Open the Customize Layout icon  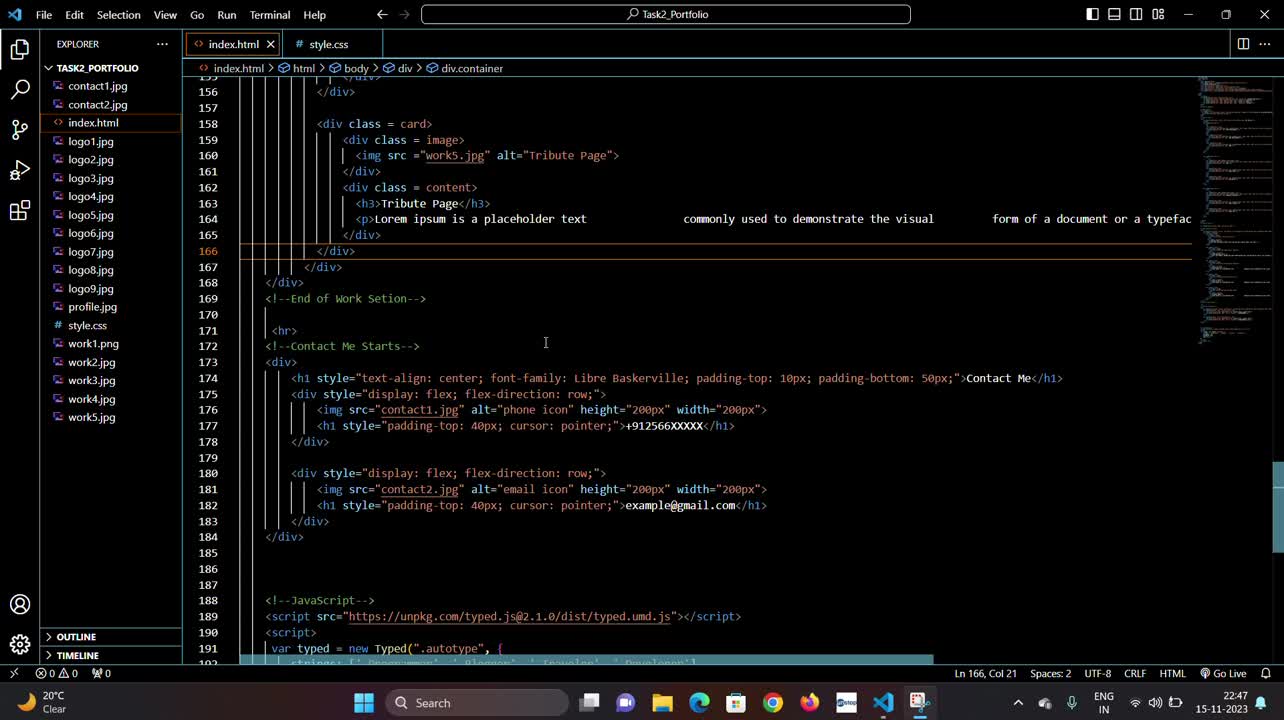(1158, 14)
